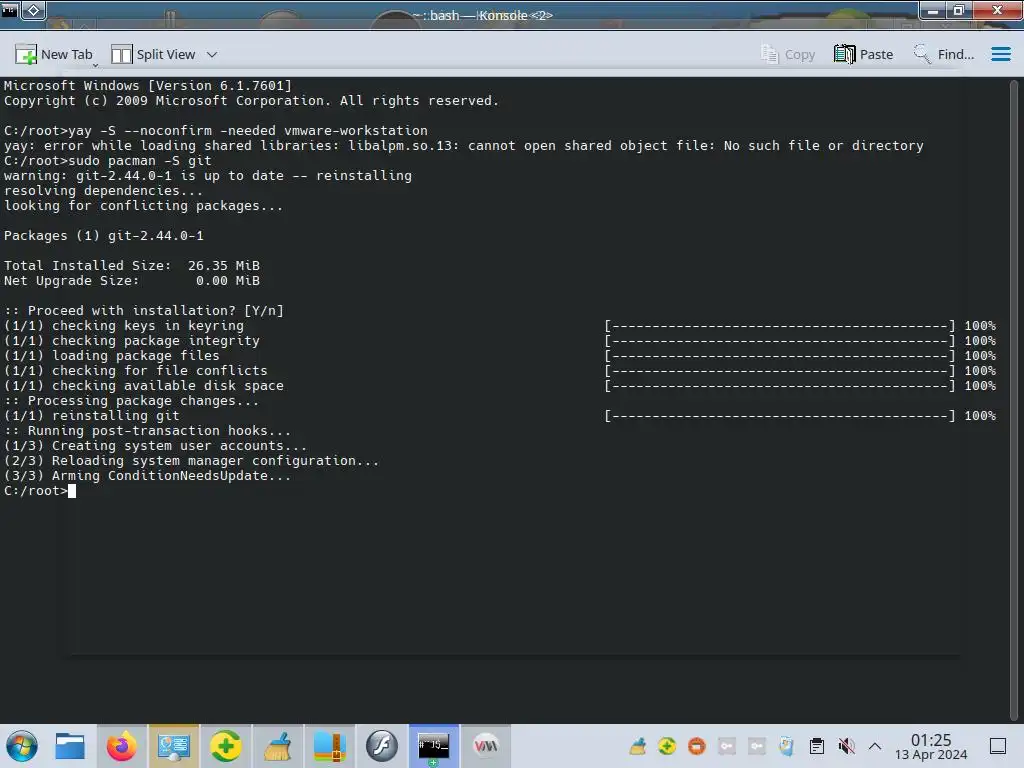Click the Copy toolbar button
The width and height of the screenshot is (1024, 768).
click(x=788, y=55)
